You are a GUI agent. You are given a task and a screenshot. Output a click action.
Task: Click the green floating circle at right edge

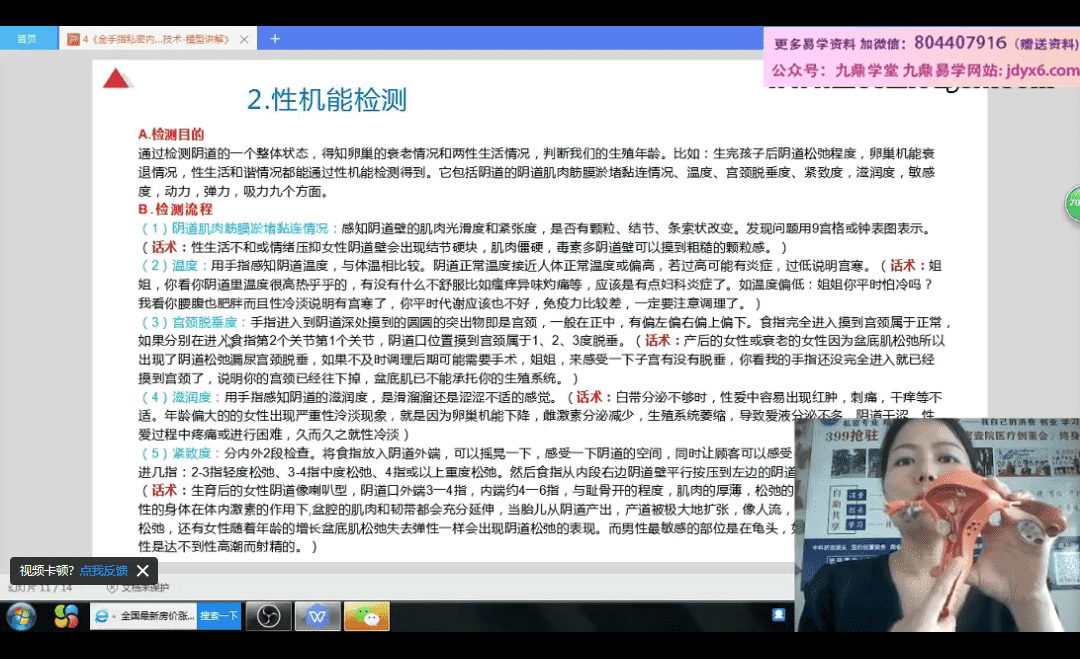tap(1072, 203)
